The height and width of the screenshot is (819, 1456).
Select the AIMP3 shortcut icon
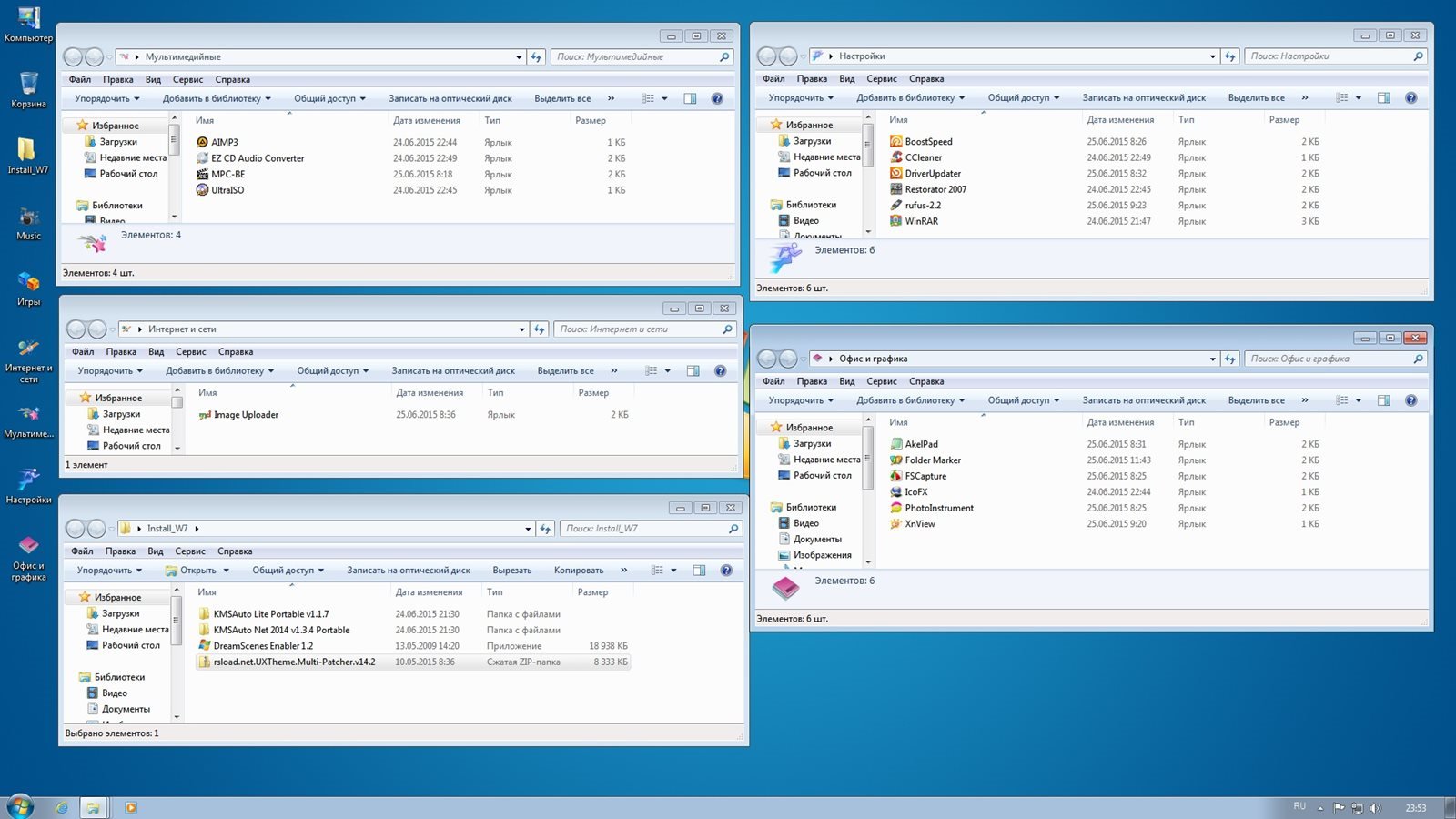tap(202, 142)
